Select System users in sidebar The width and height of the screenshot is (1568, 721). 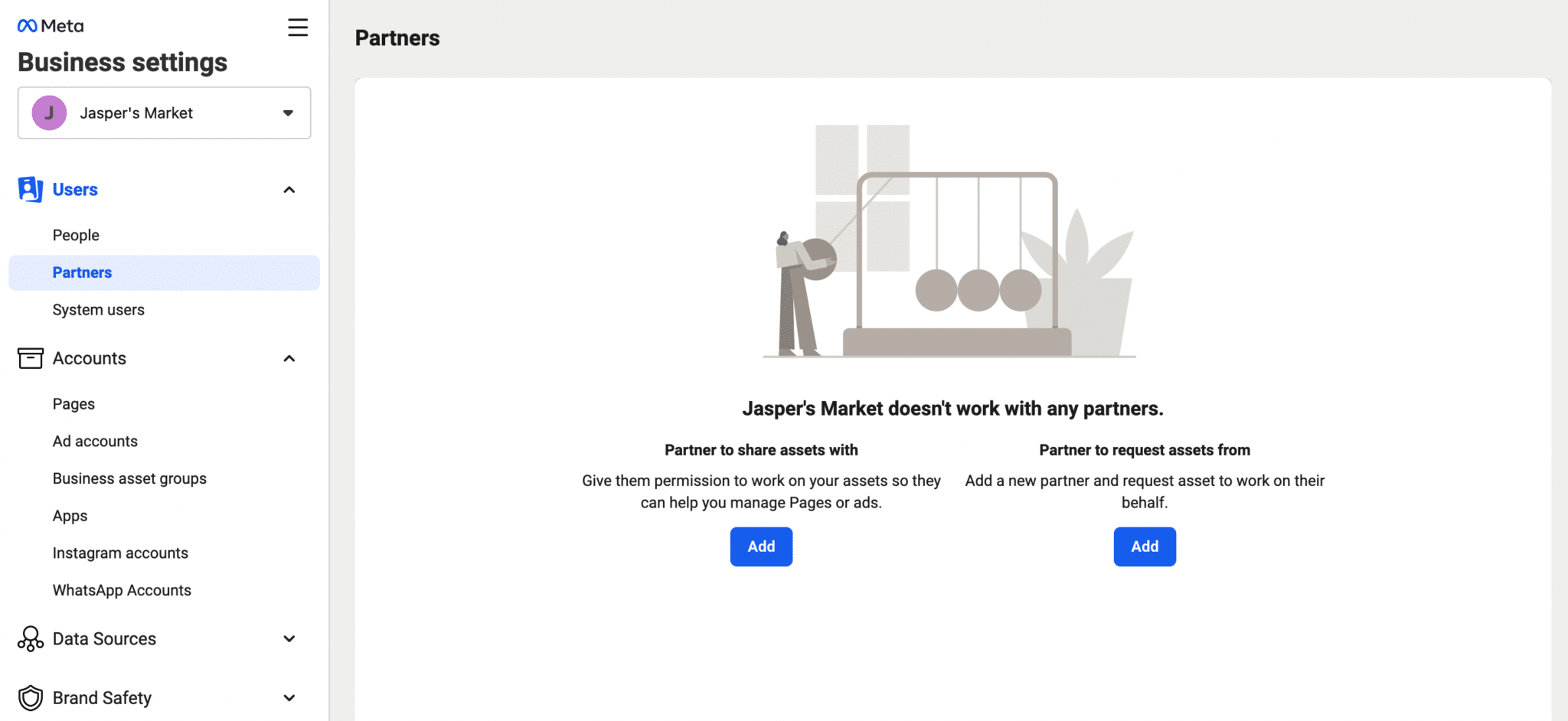[98, 310]
